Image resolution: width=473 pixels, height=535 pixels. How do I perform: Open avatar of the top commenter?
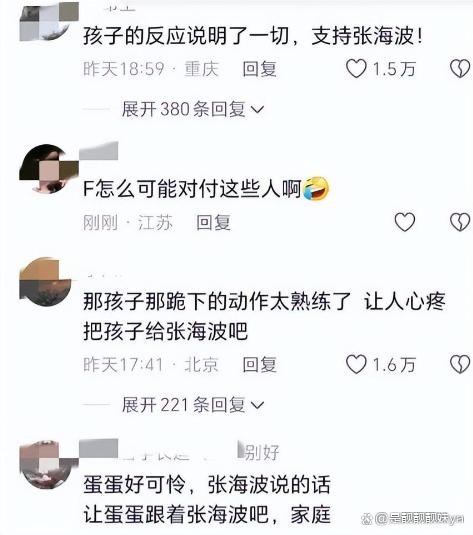[x=49, y=21]
